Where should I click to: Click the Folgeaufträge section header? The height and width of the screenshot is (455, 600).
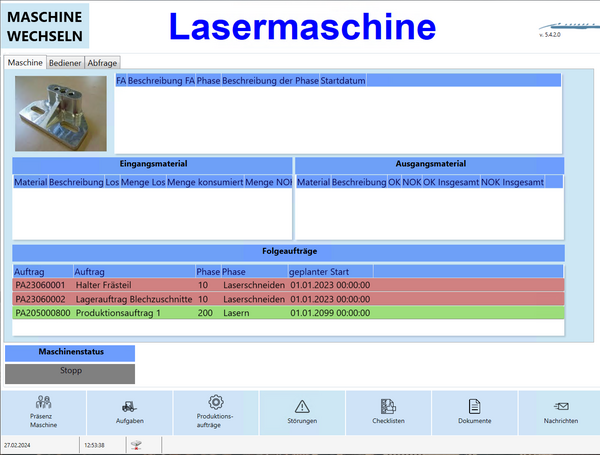(x=289, y=252)
